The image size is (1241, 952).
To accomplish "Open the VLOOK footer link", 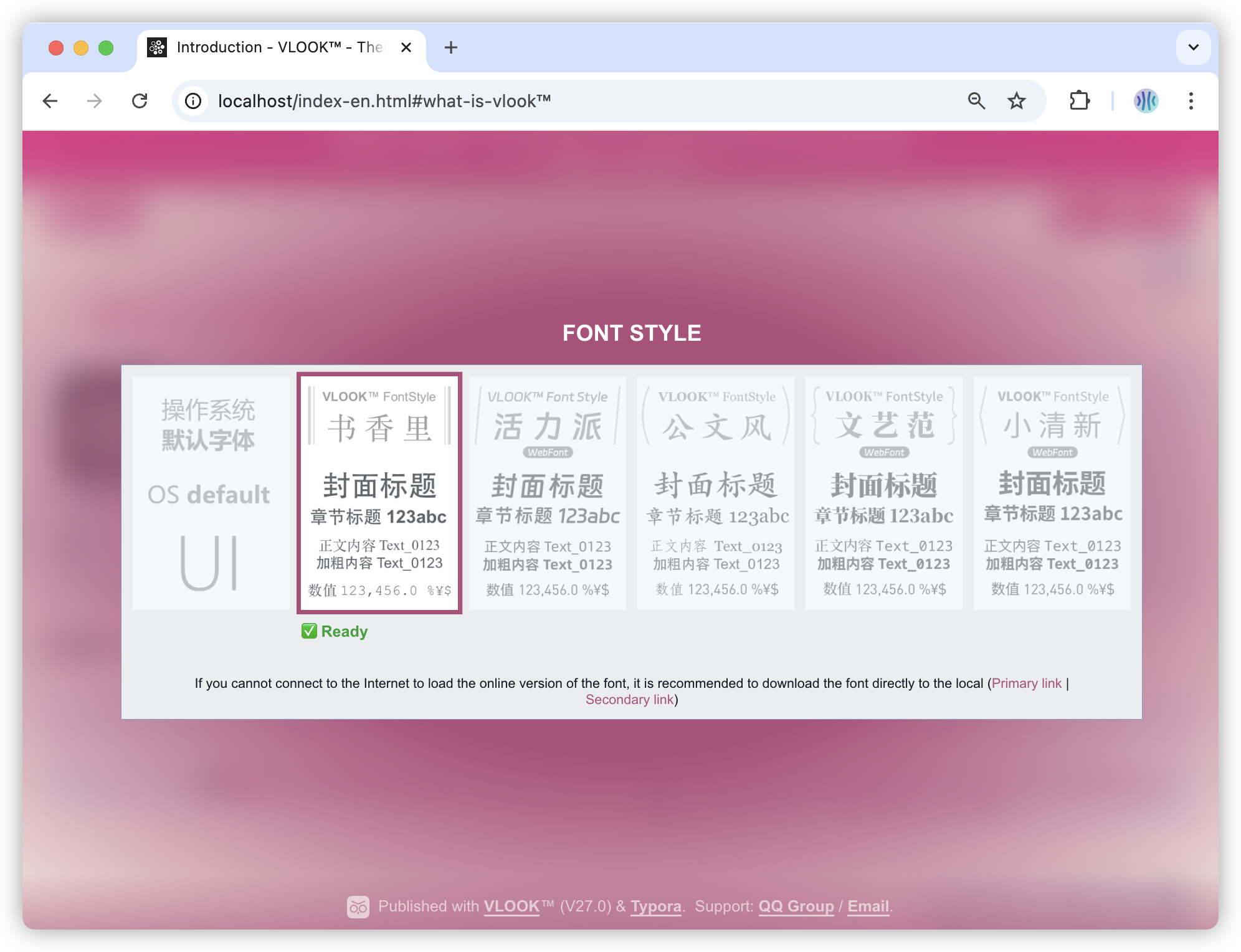I will 511,907.
